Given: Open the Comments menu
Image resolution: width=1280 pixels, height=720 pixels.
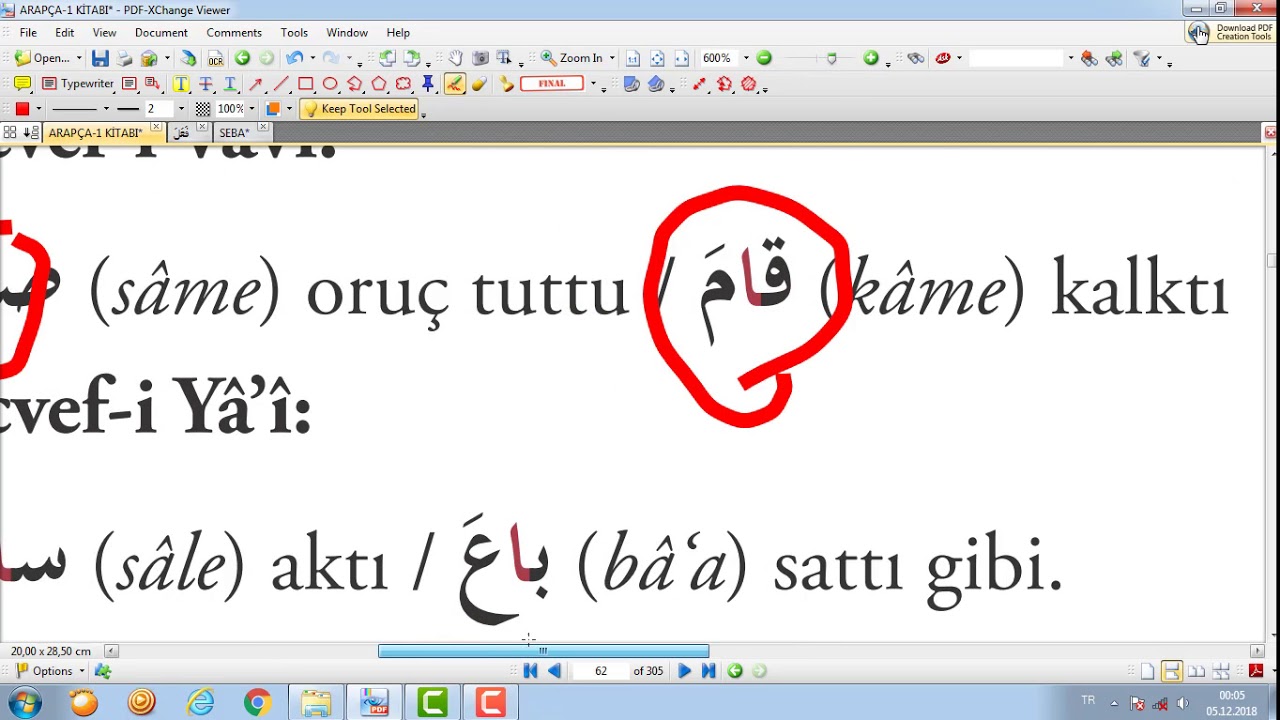Looking at the screenshot, I should pos(234,32).
